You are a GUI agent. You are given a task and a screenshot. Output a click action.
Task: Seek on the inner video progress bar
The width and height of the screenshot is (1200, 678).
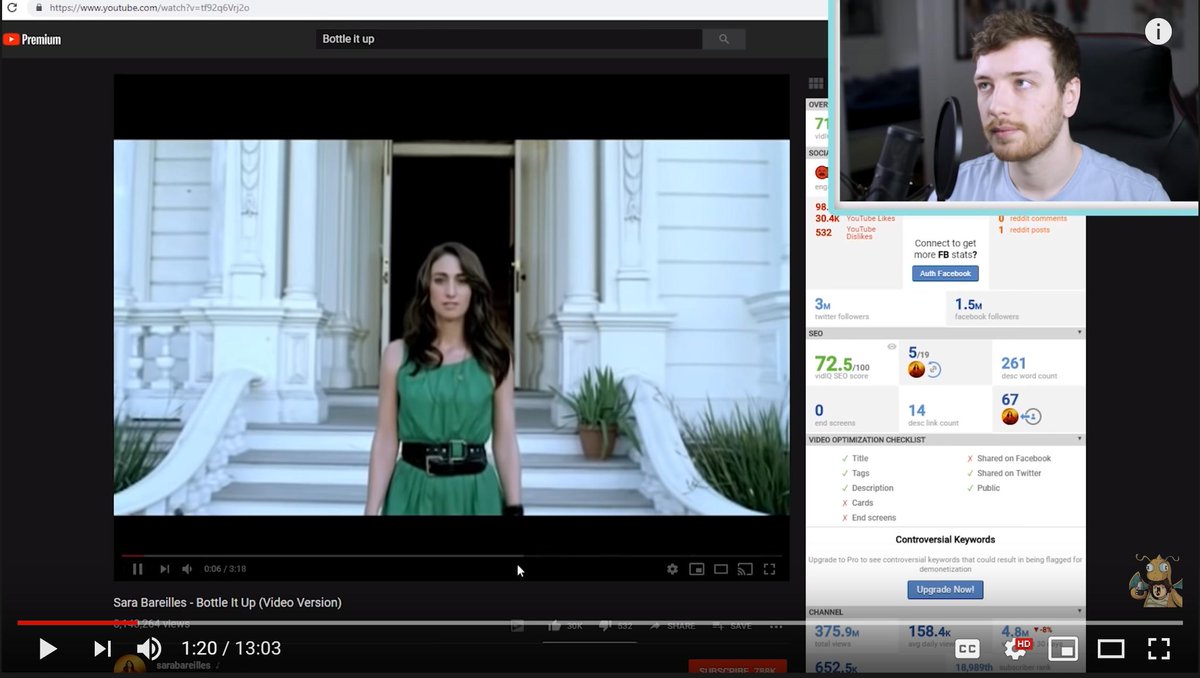click(x=451, y=555)
